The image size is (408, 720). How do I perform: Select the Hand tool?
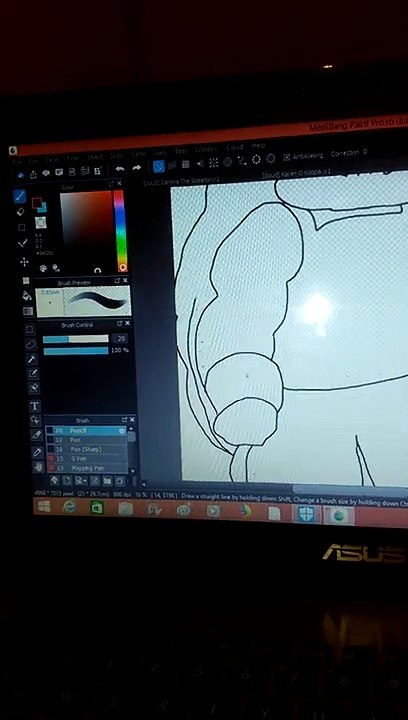(39, 467)
